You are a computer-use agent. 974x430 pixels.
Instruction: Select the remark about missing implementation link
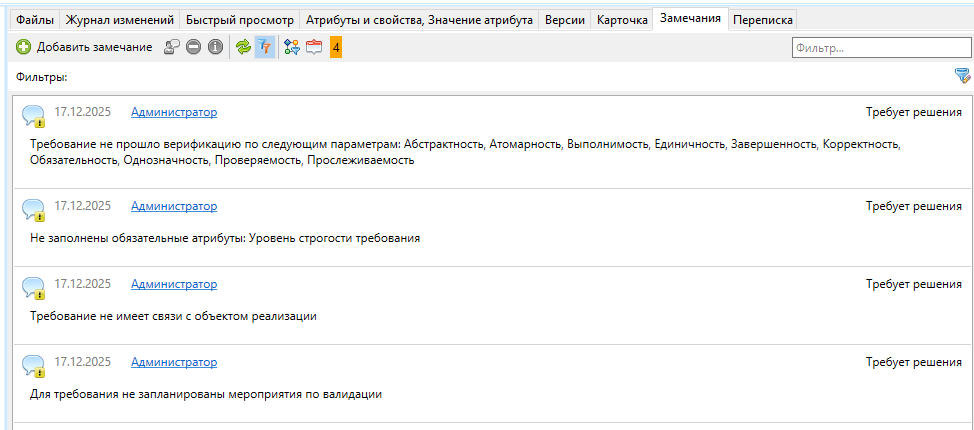(x=173, y=317)
